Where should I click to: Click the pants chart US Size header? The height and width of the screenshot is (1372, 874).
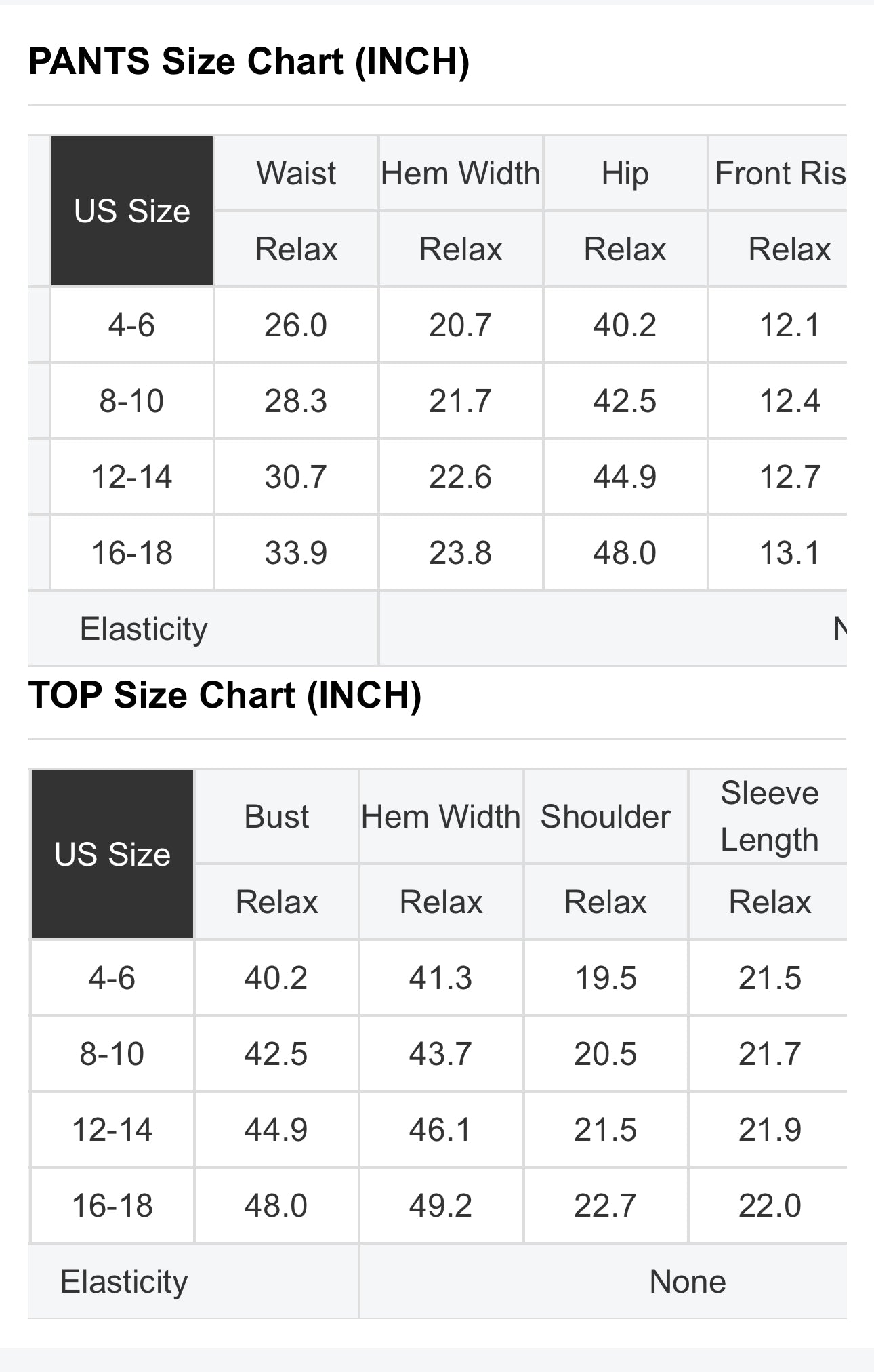click(x=132, y=211)
